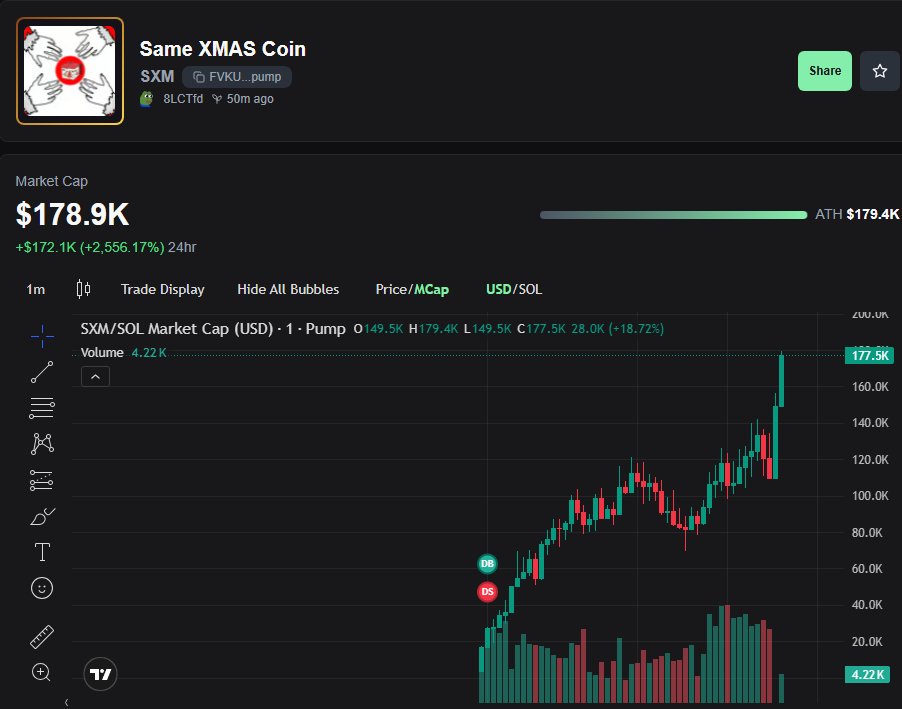The height and width of the screenshot is (709, 902).
Task: Open the XABCD pattern tool
Action: pos(41,443)
